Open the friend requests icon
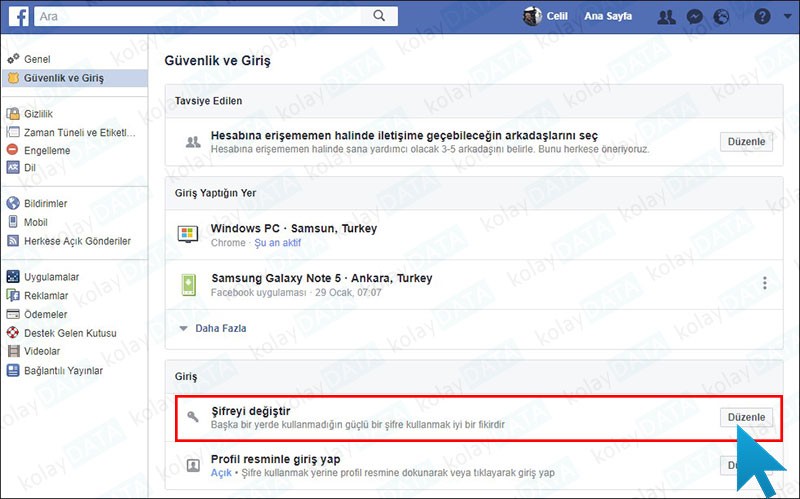The image size is (800, 499). 666,17
